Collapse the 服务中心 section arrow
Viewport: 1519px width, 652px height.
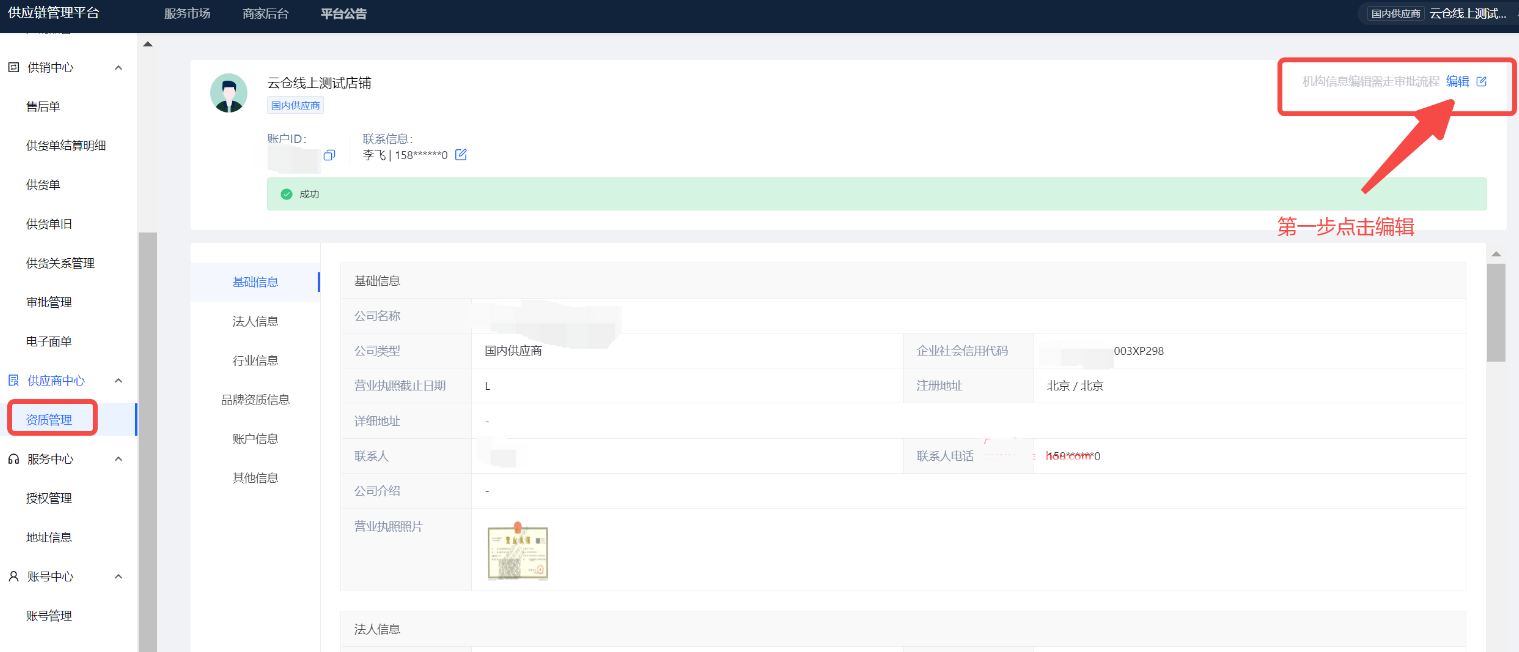coord(118,459)
